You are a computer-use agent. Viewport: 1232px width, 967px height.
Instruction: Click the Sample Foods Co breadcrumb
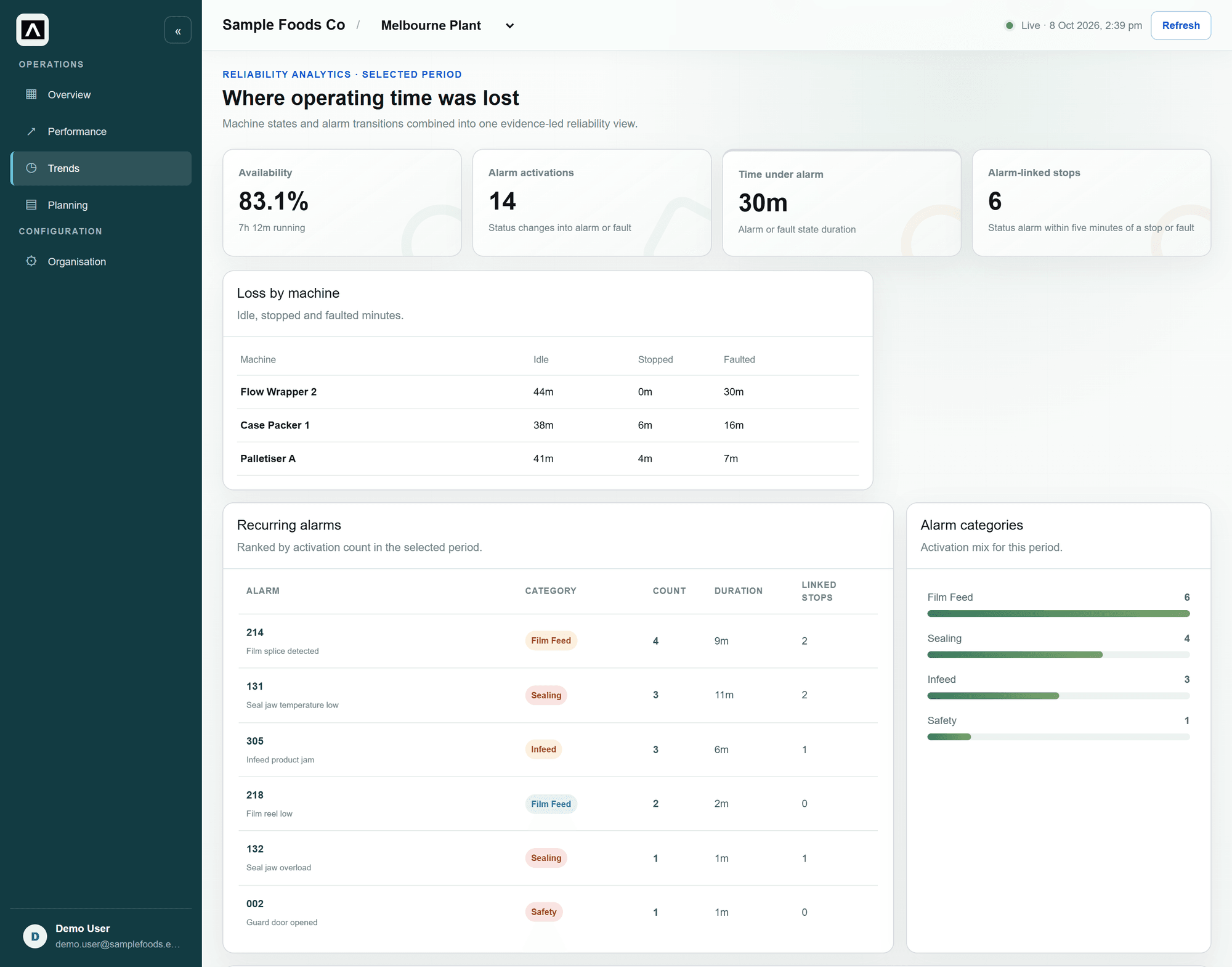point(284,25)
